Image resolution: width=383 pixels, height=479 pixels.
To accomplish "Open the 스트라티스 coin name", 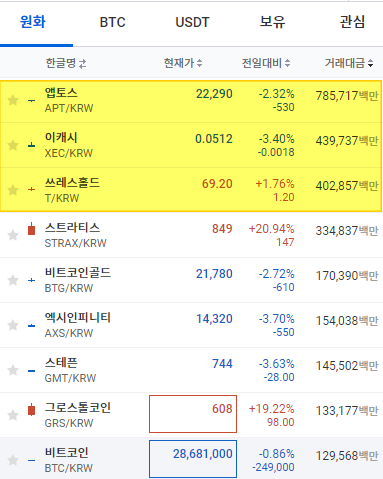I will tap(72, 227).
